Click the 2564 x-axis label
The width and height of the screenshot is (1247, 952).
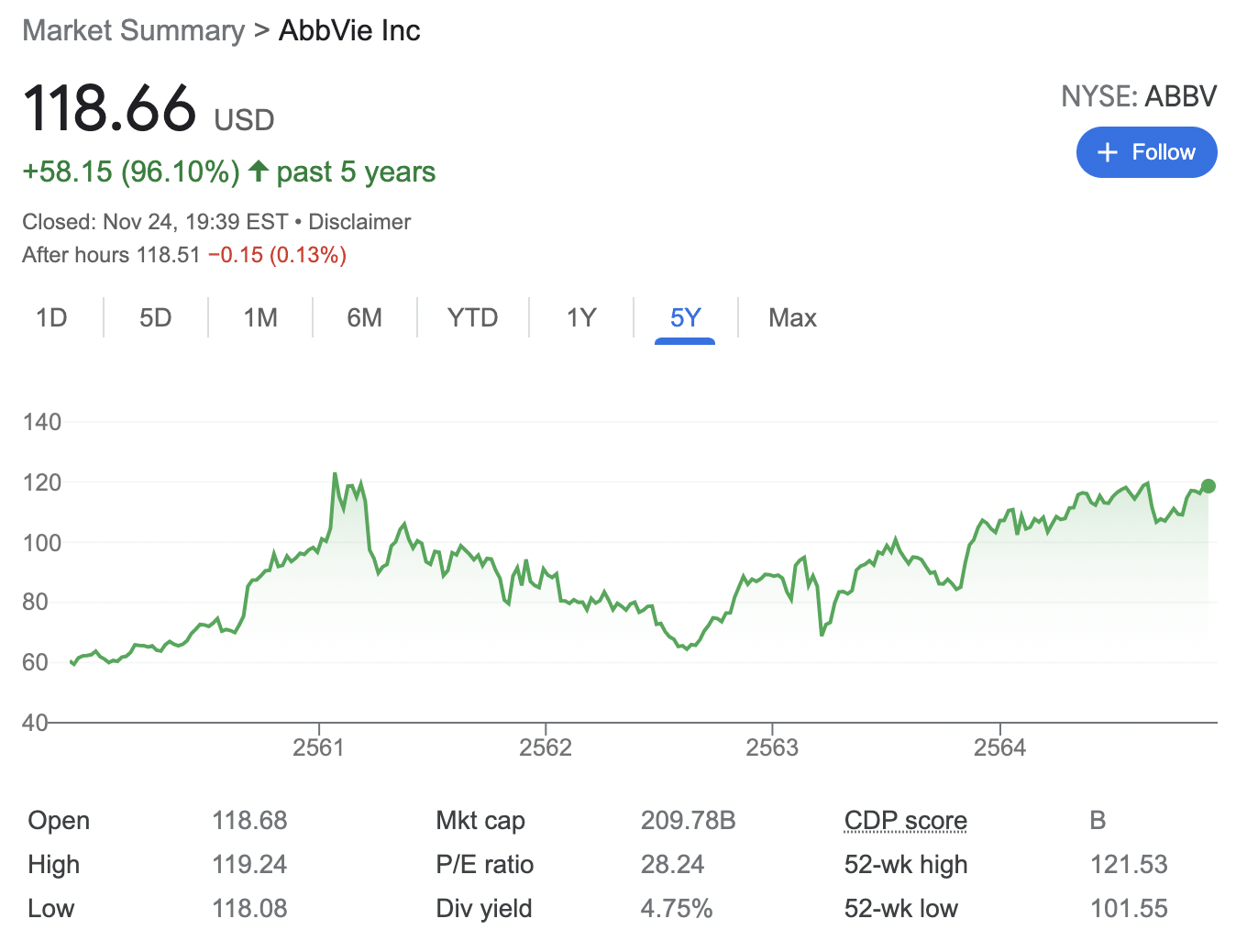pos(999,747)
